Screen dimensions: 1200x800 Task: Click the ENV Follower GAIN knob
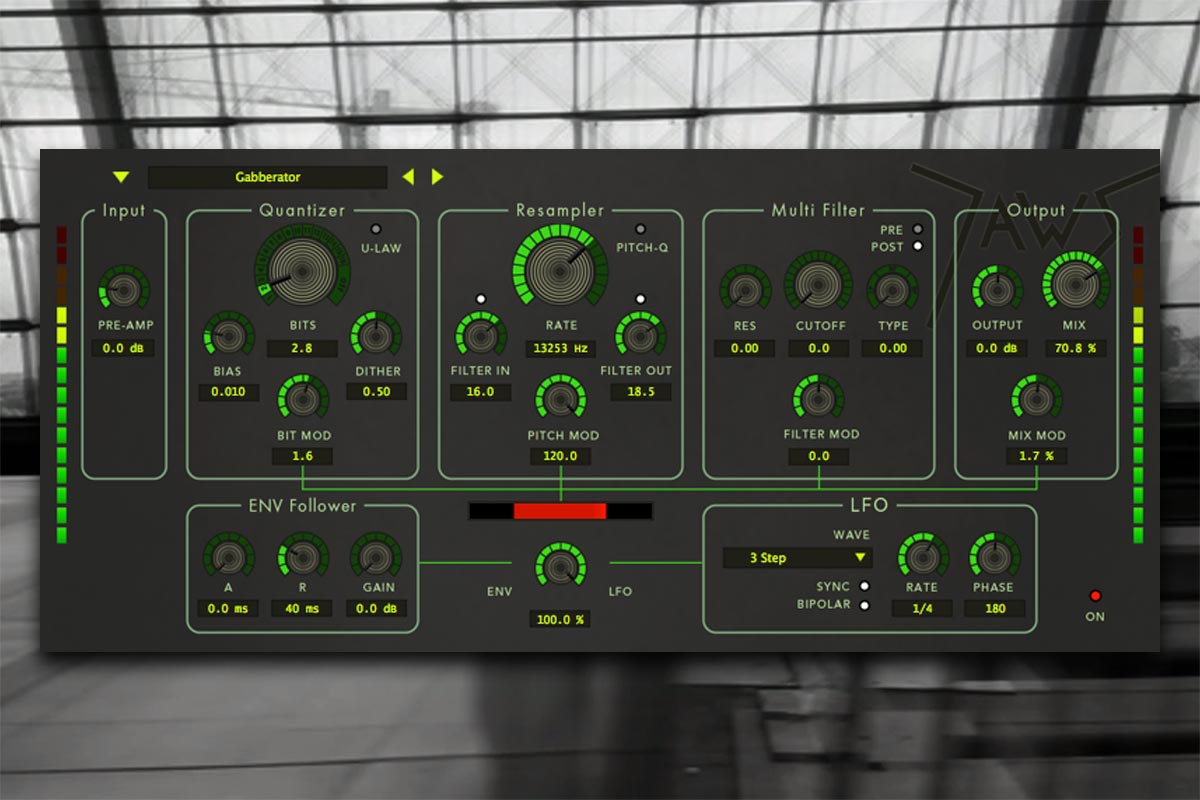click(376, 556)
